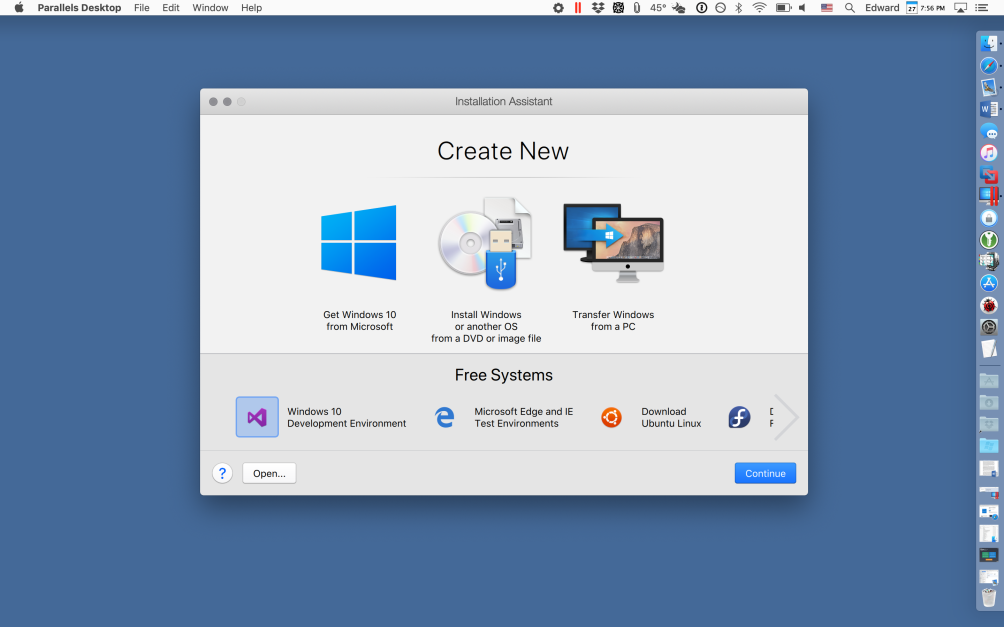The height and width of the screenshot is (627, 1004).
Task: Open Dropbox folder stack in dock
Action: (x=989, y=423)
